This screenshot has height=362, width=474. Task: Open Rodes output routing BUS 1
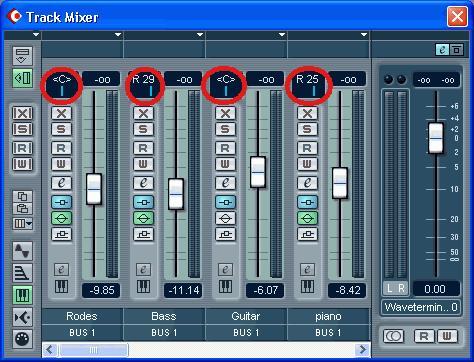82,333
